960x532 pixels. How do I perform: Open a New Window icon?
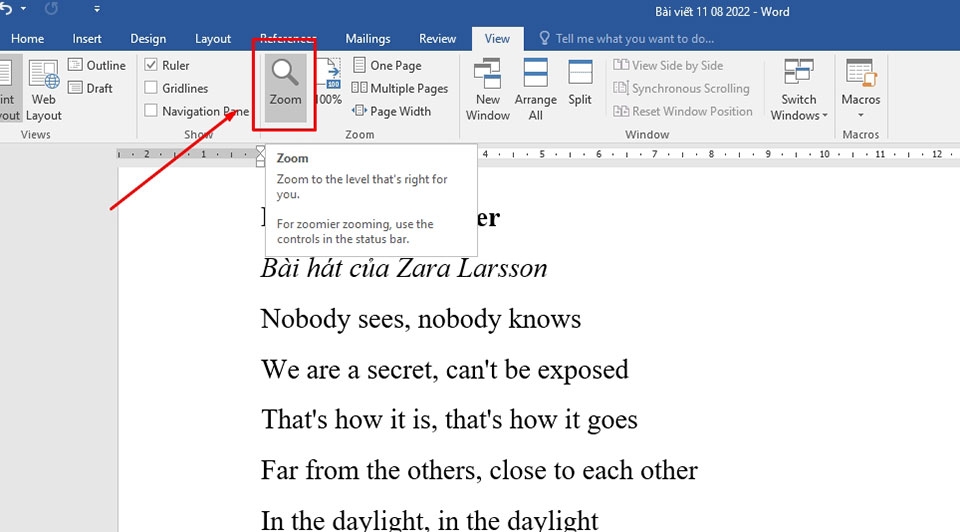point(487,90)
